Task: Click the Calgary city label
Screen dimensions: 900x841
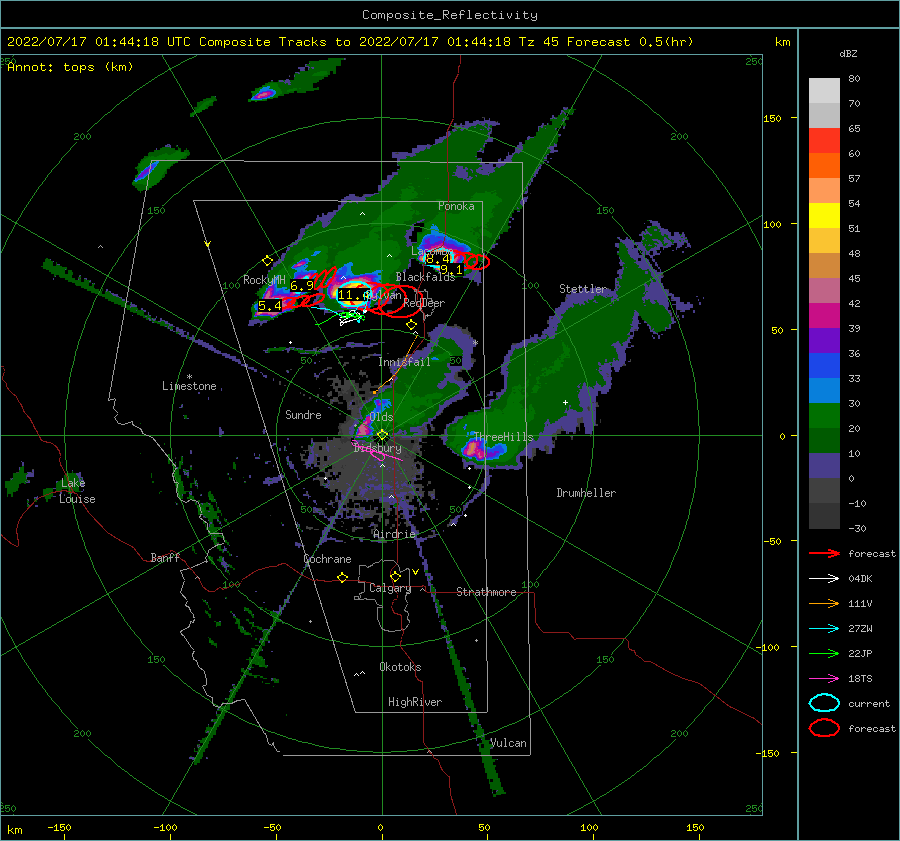Action: [390, 588]
